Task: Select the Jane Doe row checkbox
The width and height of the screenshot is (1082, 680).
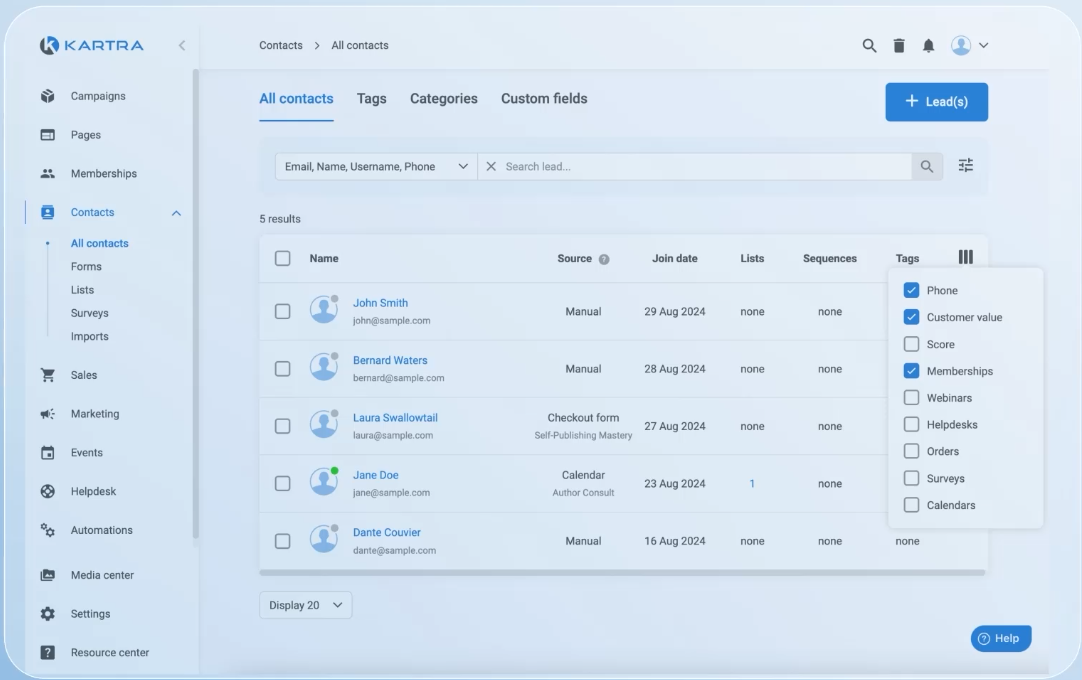Action: [282, 483]
